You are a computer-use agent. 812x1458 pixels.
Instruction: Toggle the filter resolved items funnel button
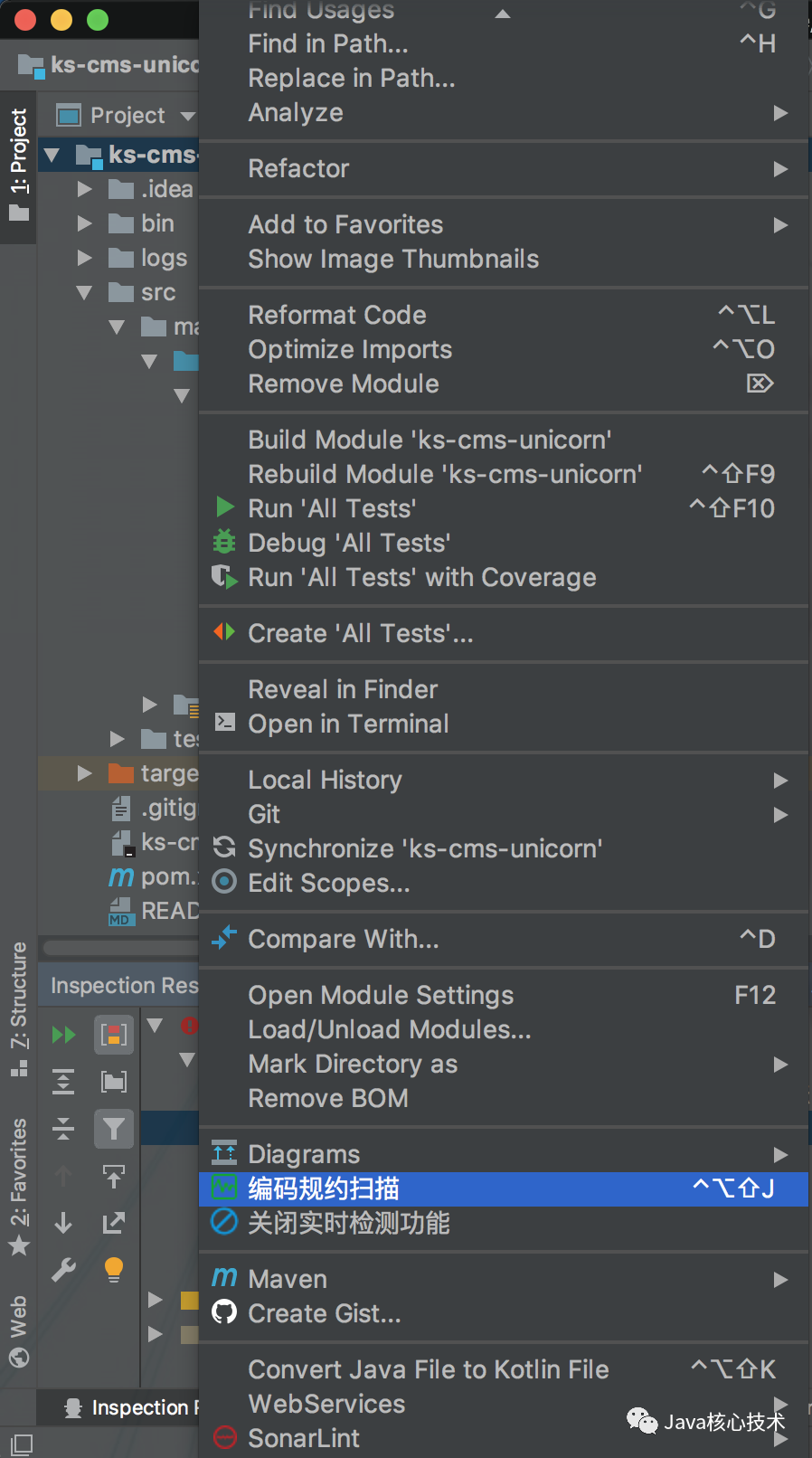[114, 1128]
